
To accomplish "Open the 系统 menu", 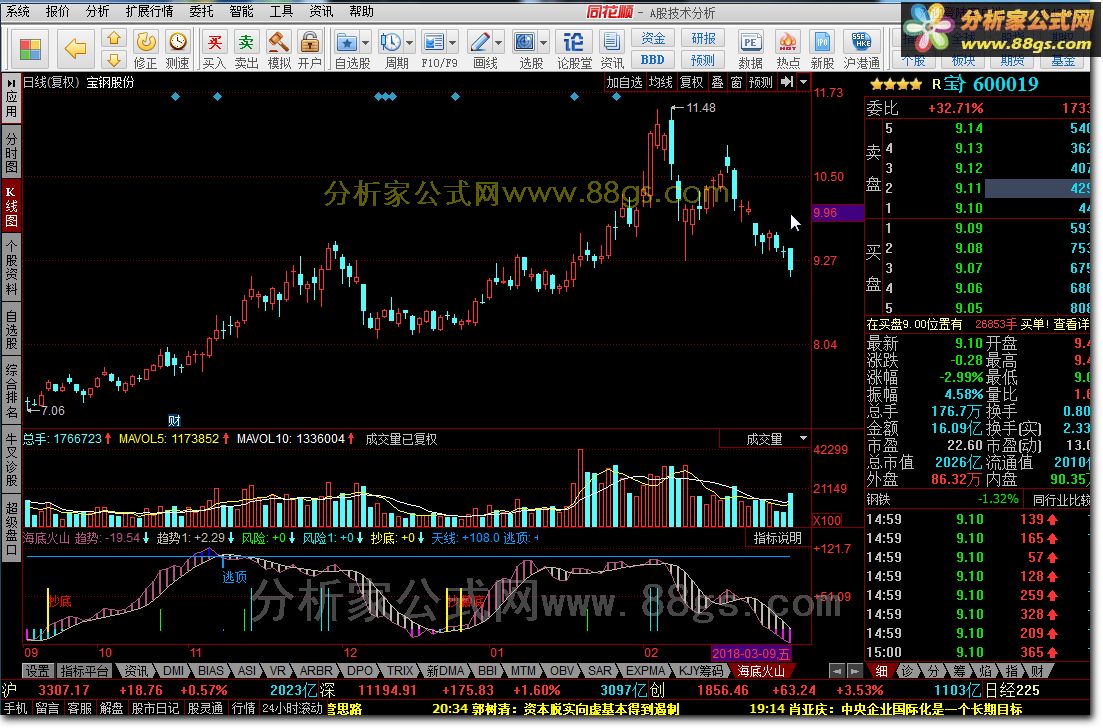I will (18, 11).
